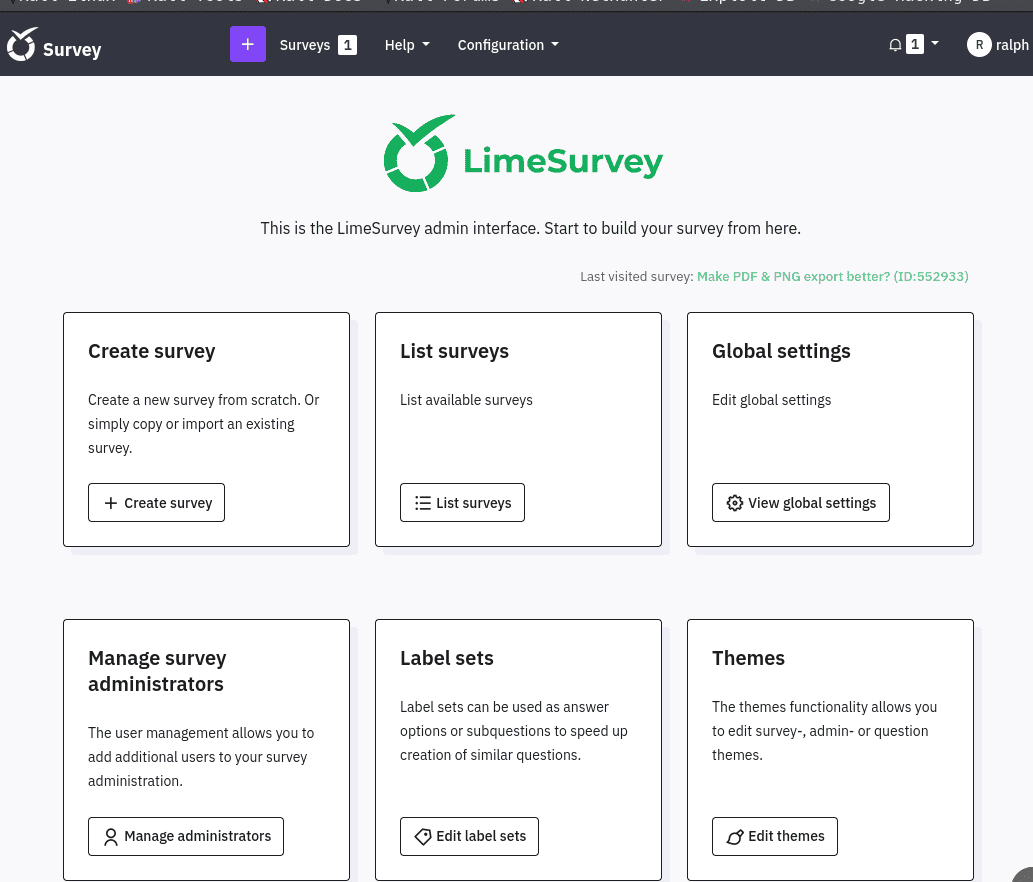Click the LimeSurvey logo in navbar
Screen dimensions: 1033x882
click(23, 45)
